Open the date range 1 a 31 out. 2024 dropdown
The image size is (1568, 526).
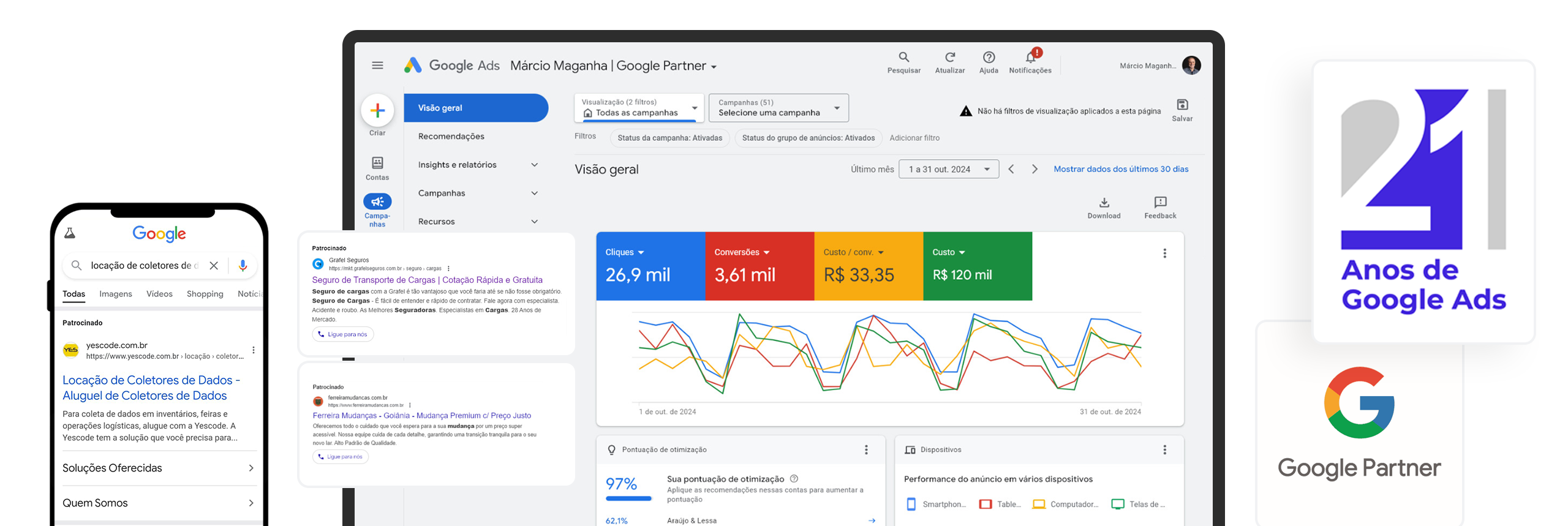click(949, 169)
